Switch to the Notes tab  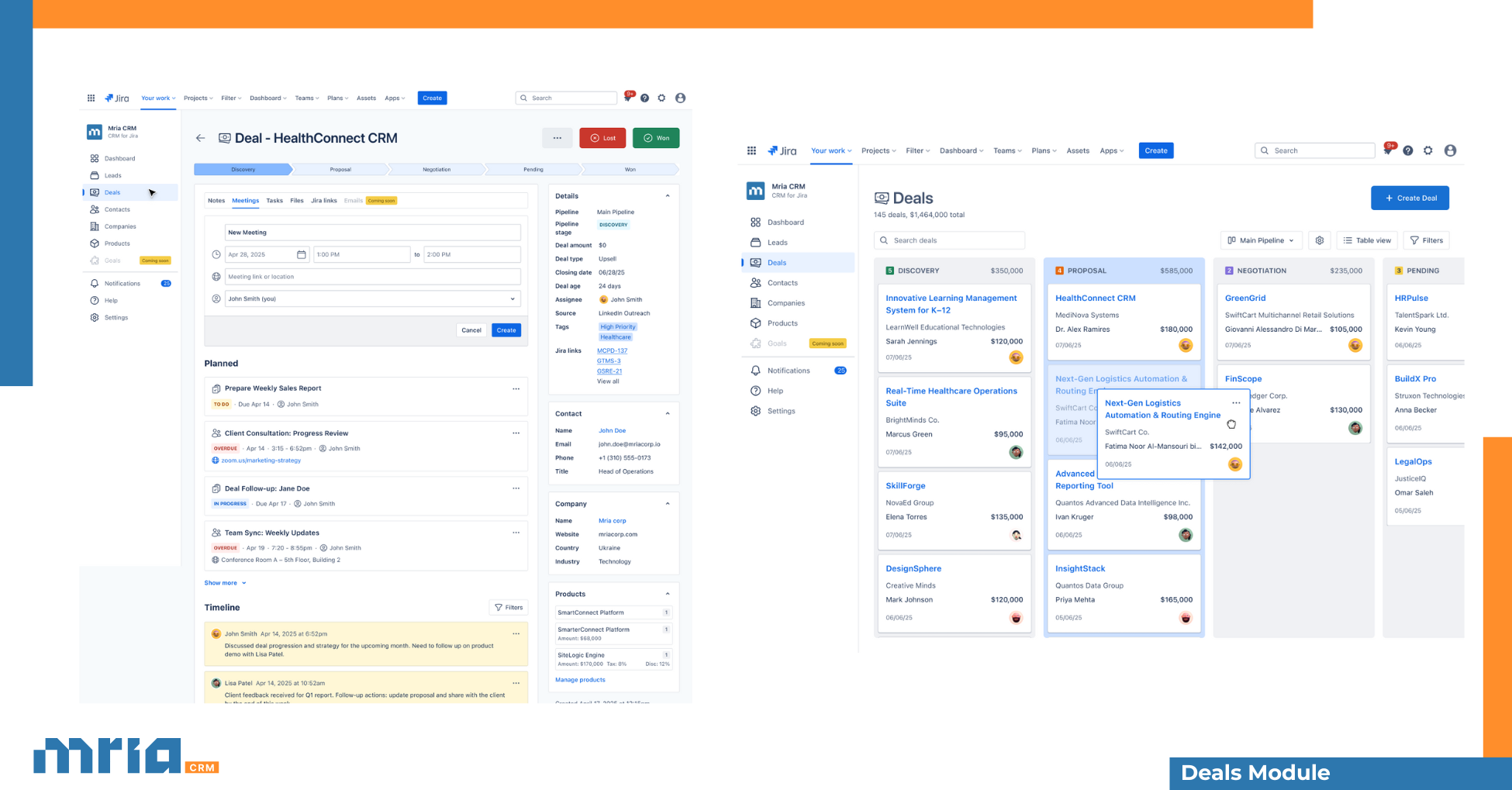click(x=216, y=201)
